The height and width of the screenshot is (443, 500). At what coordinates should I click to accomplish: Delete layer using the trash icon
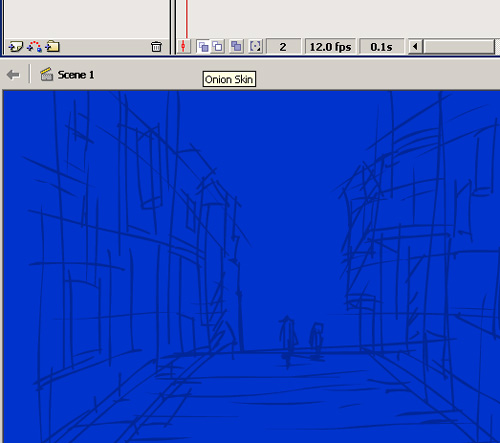pyautogui.click(x=156, y=46)
